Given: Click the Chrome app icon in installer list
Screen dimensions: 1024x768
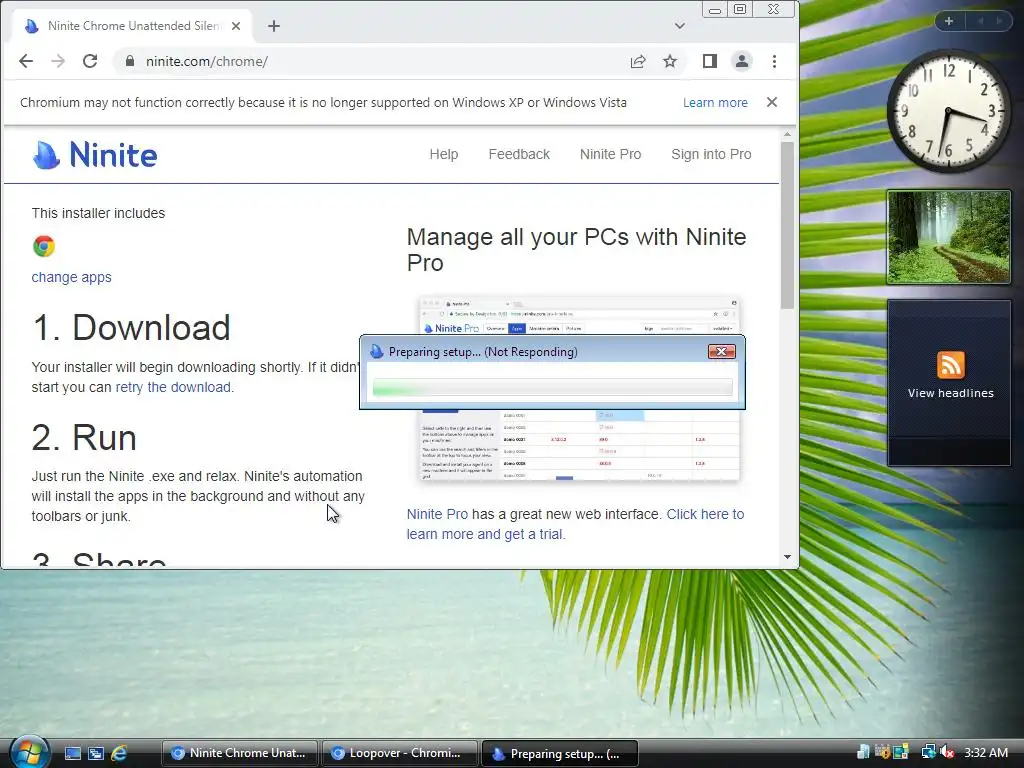Looking at the screenshot, I should click(44, 246).
